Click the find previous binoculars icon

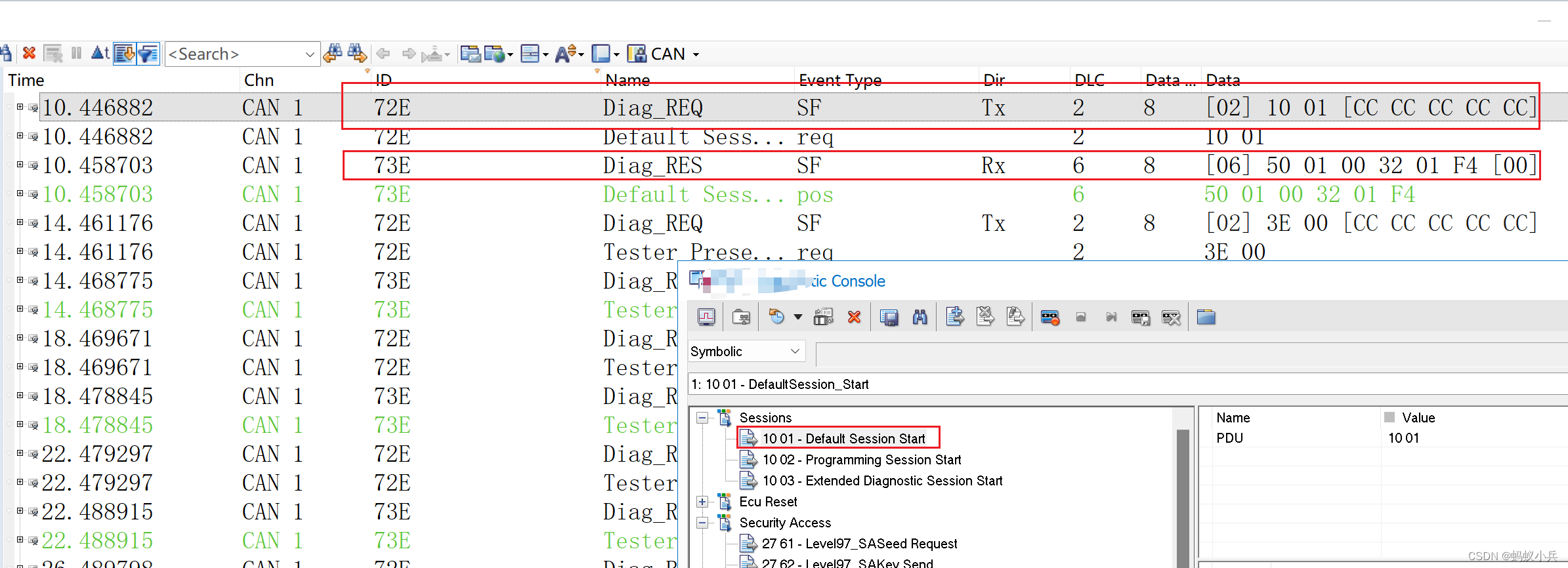pos(333,53)
